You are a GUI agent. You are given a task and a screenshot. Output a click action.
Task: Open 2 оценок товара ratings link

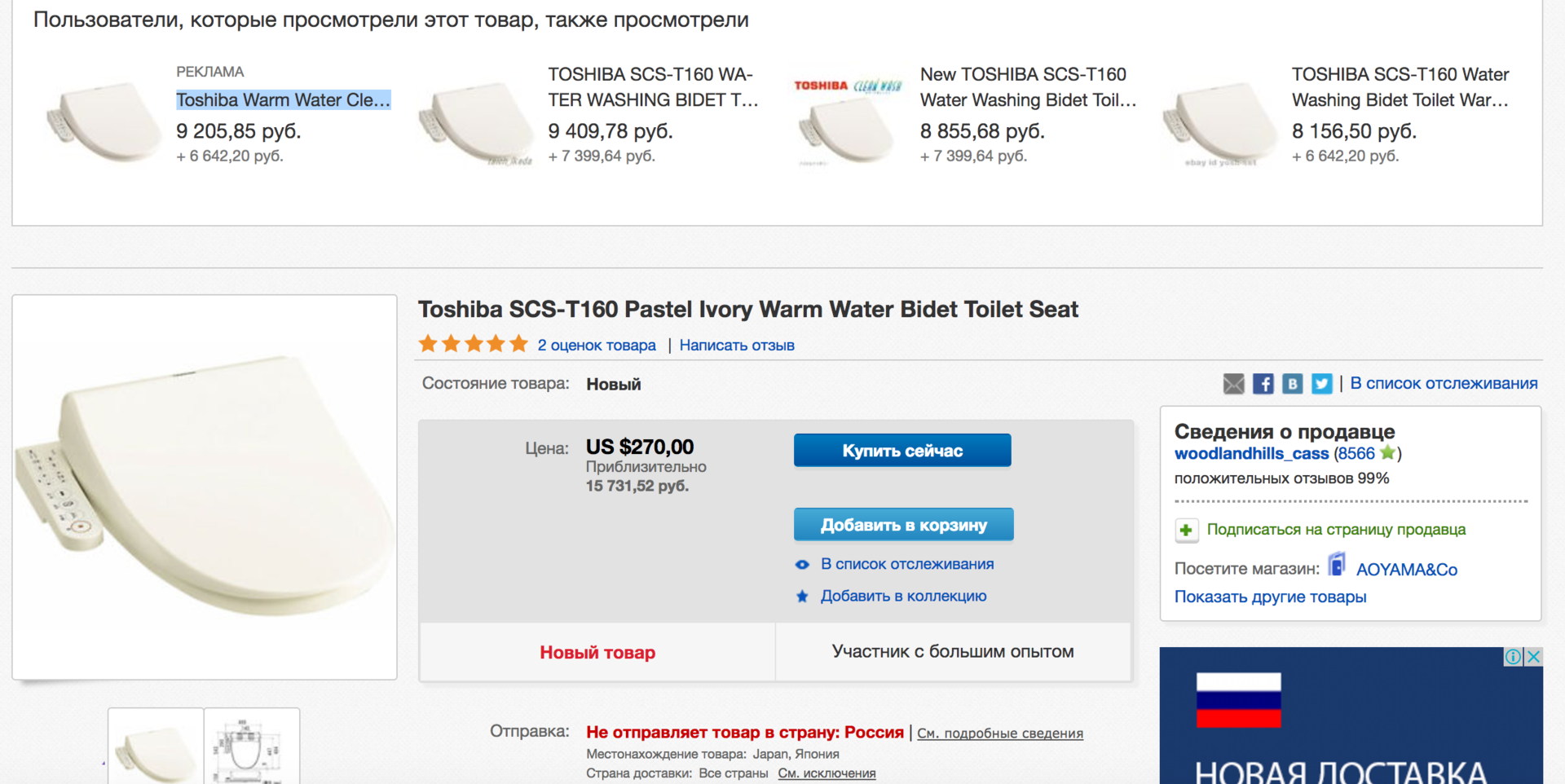click(597, 346)
